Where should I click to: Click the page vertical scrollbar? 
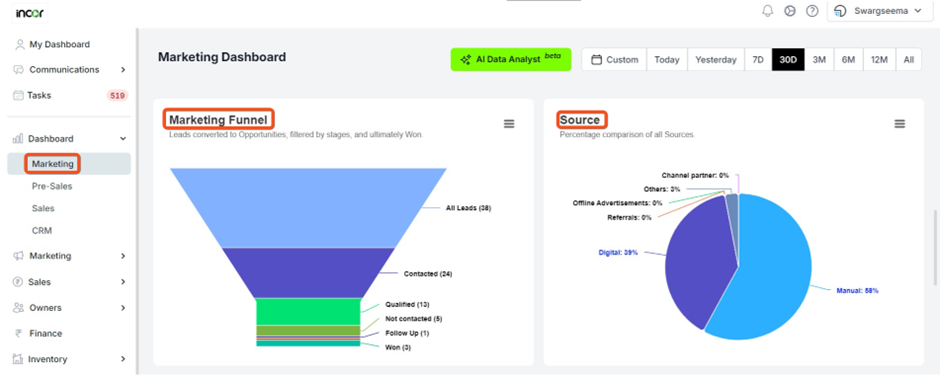[x=936, y=247]
